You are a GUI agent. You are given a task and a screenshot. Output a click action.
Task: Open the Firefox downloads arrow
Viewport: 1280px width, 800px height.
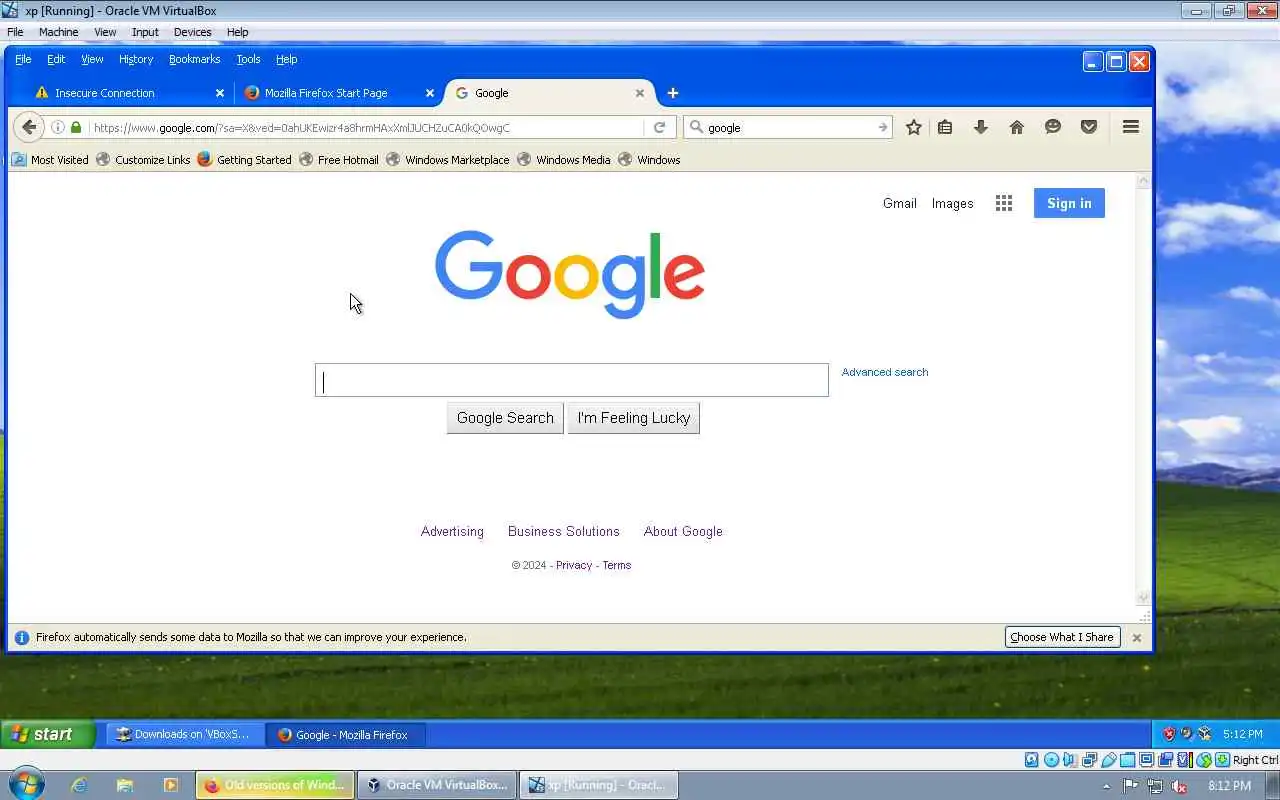click(x=981, y=127)
